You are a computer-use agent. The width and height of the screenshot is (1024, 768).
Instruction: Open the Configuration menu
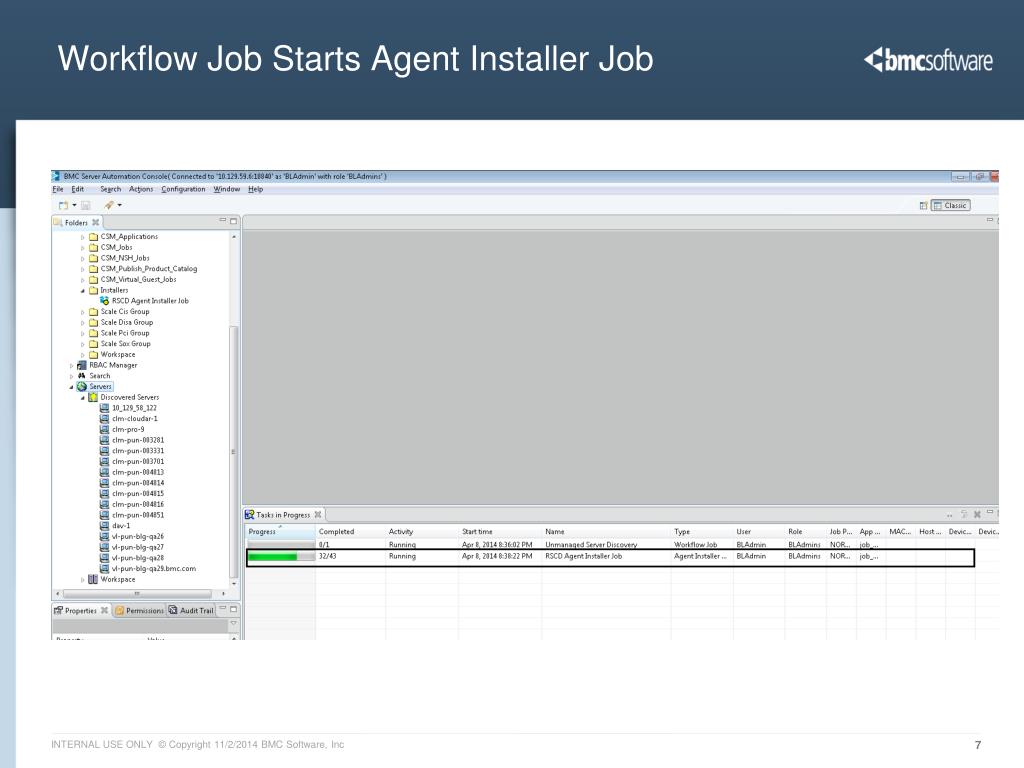tap(183, 189)
